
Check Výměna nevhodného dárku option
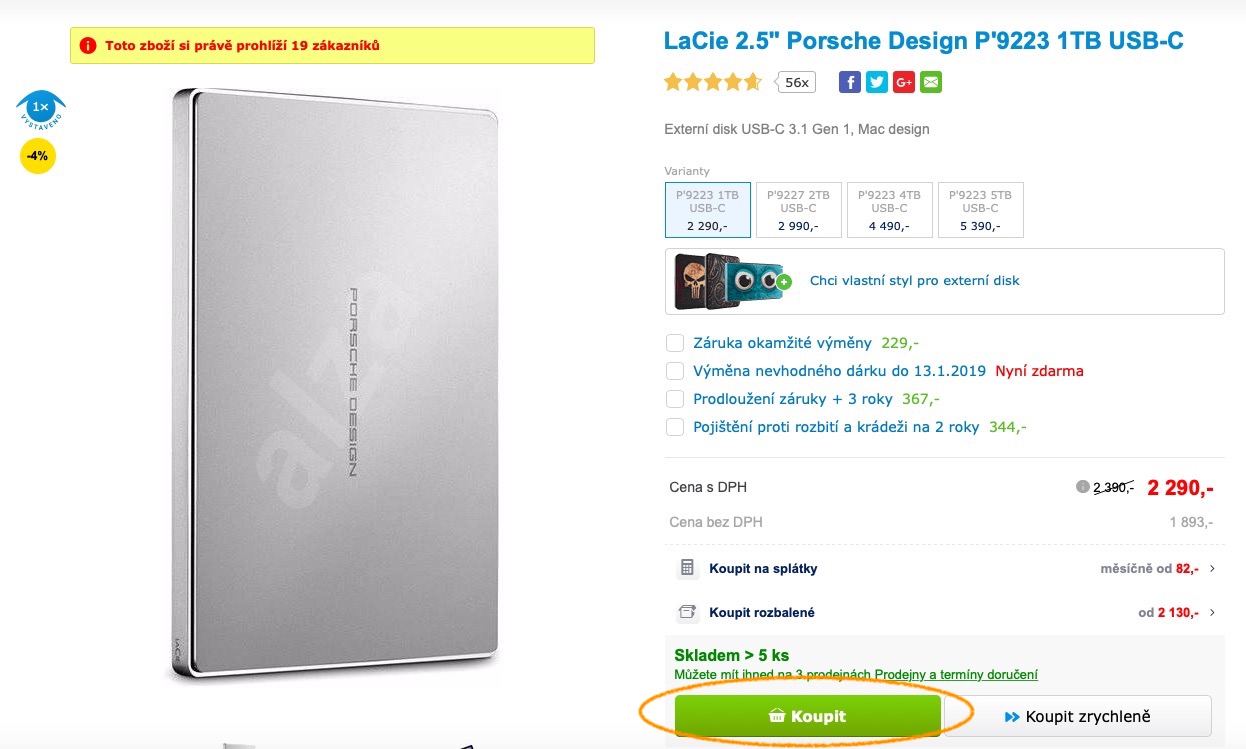click(675, 371)
